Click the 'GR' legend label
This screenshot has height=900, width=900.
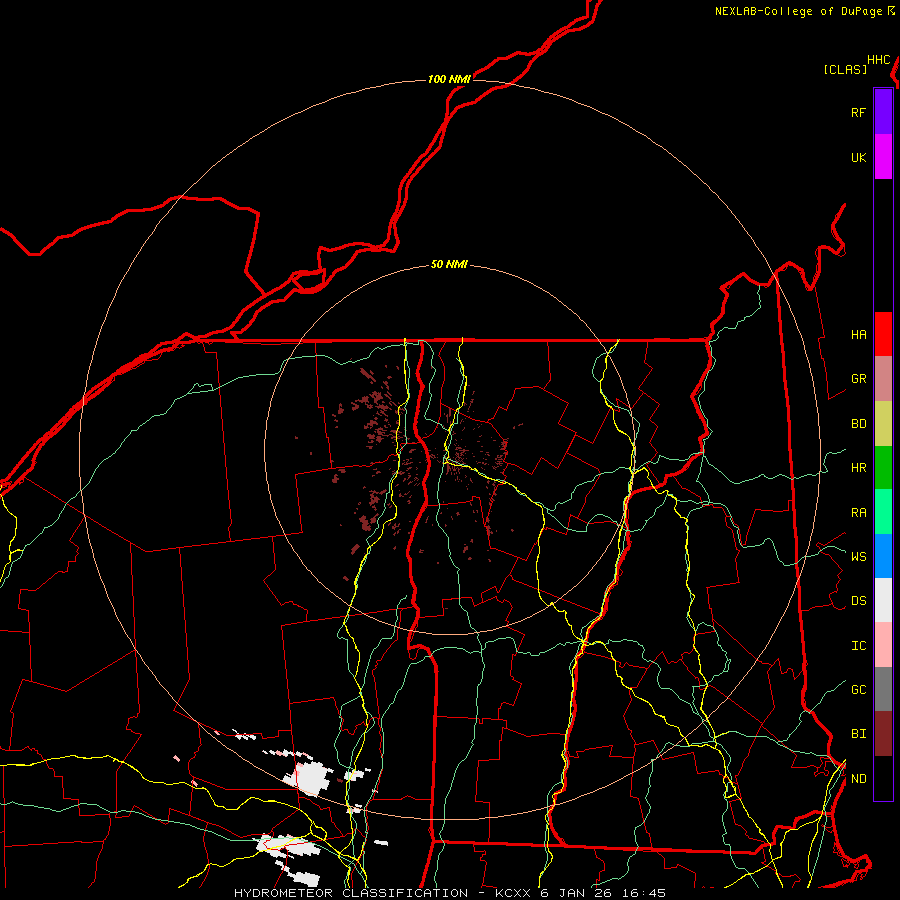tap(858, 379)
